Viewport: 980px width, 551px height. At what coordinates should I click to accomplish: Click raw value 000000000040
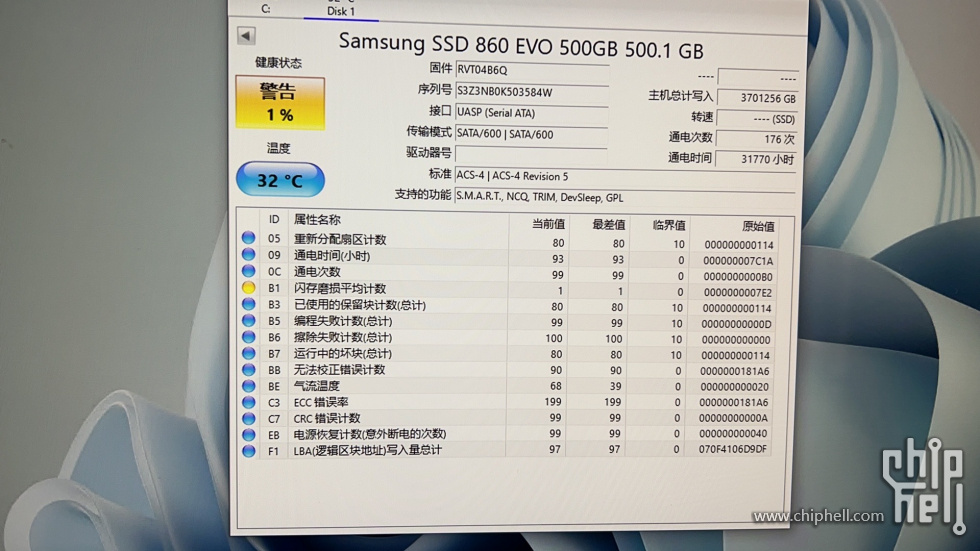click(733, 434)
